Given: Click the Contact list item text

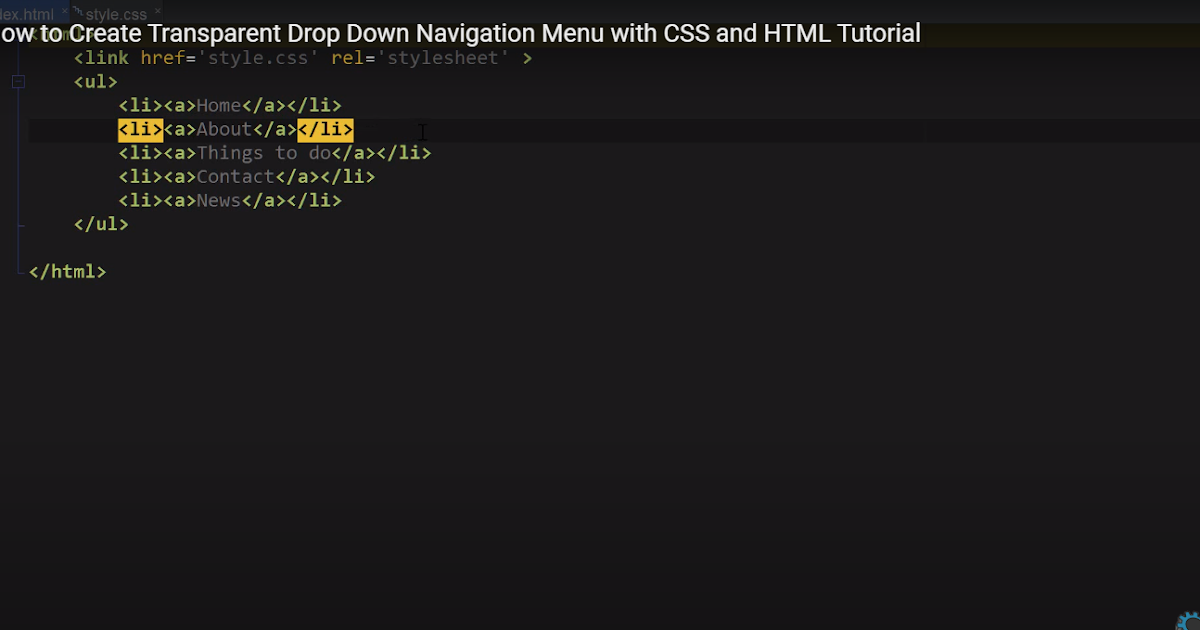Looking at the screenshot, I should pyautogui.click(x=237, y=176).
